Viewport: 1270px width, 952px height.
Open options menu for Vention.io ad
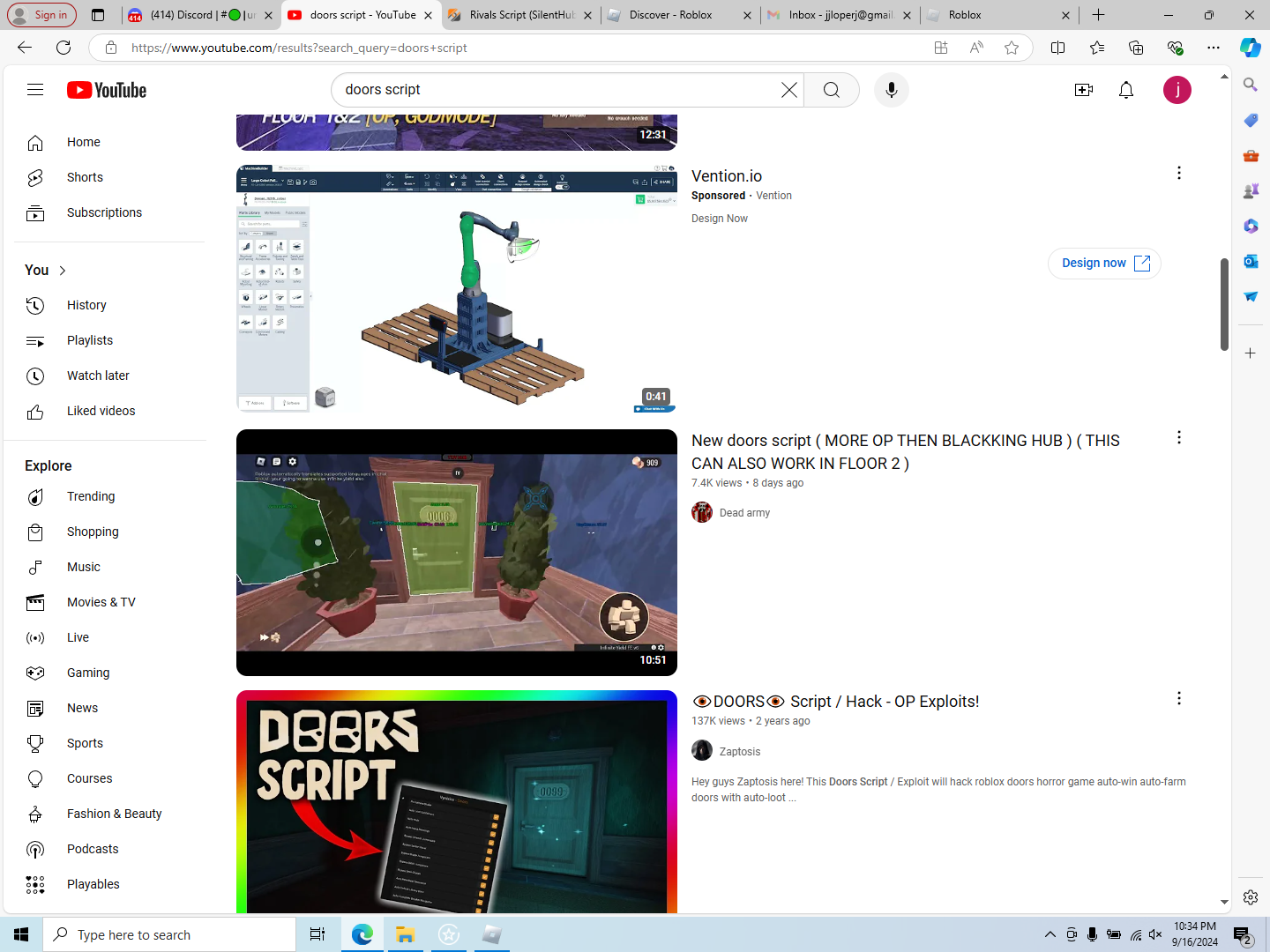click(x=1178, y=173)
